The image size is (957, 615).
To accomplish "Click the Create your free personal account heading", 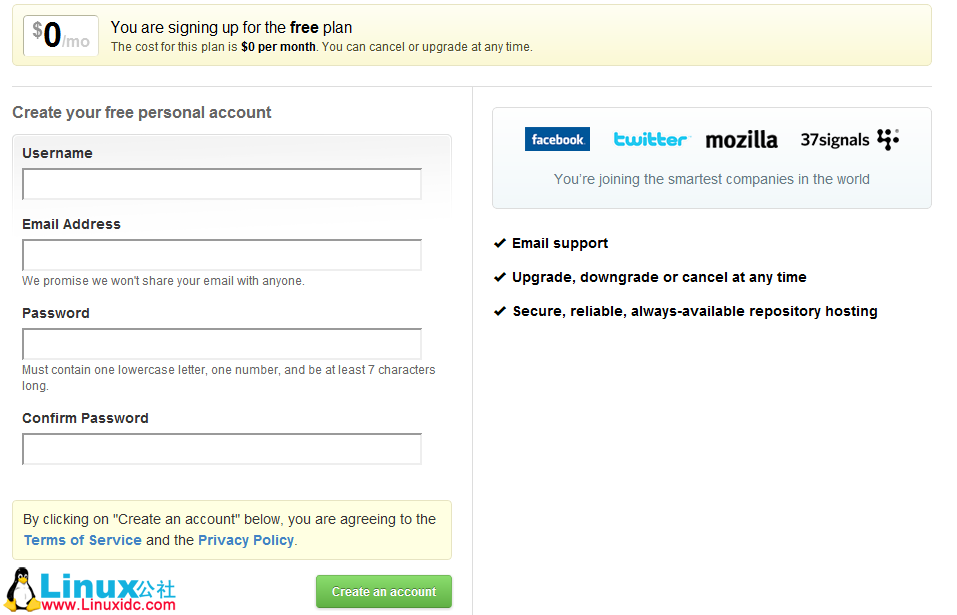I will tap(142, 112).
